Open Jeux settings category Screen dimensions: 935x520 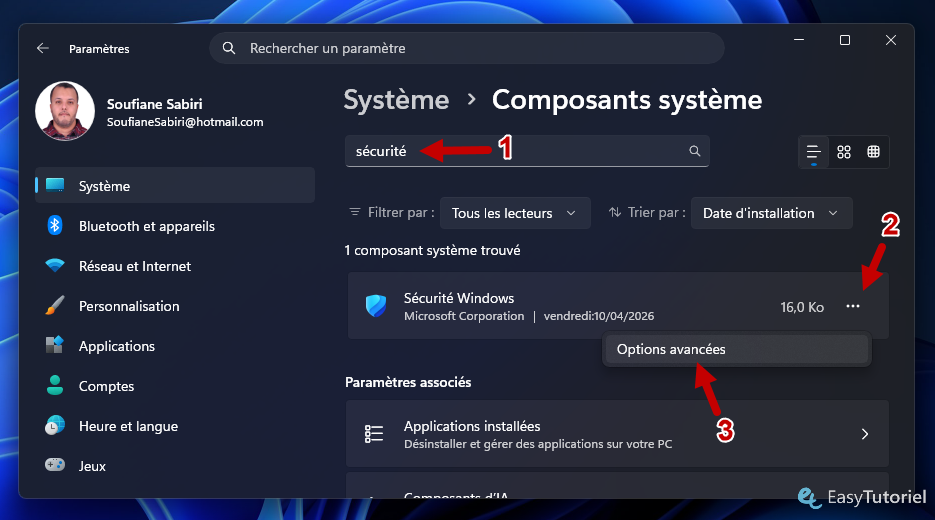(x=175, y=466)
